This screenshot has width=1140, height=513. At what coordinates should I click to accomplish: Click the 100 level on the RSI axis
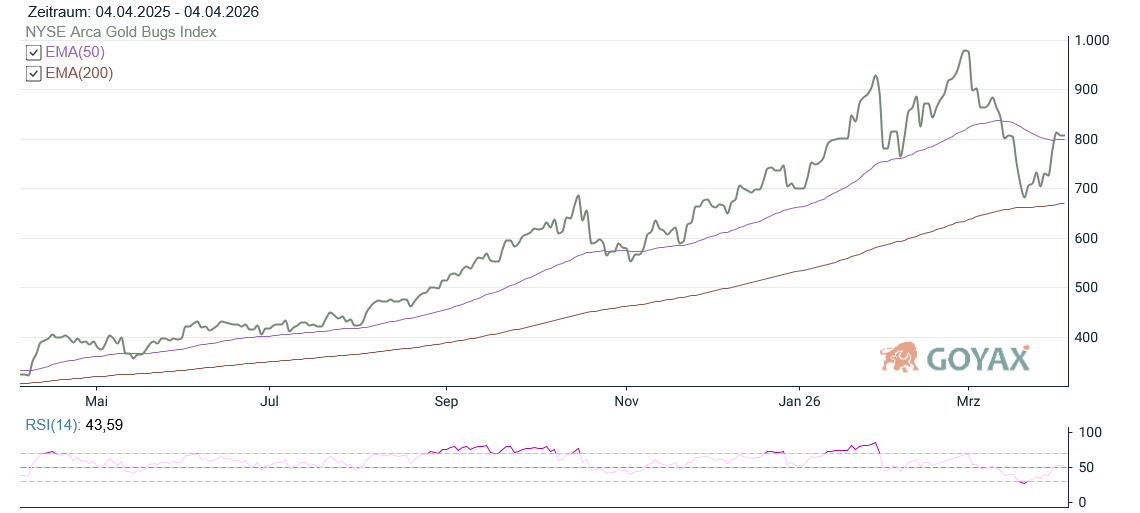1089,433
